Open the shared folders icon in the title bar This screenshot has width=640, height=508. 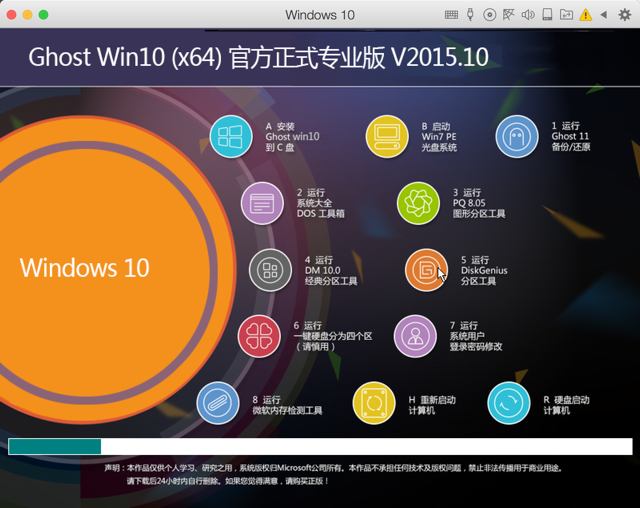point(566,15)
